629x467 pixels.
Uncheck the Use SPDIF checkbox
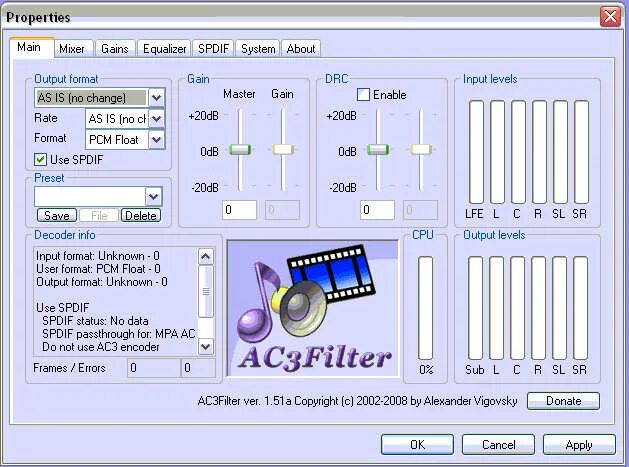click(40, 159)
